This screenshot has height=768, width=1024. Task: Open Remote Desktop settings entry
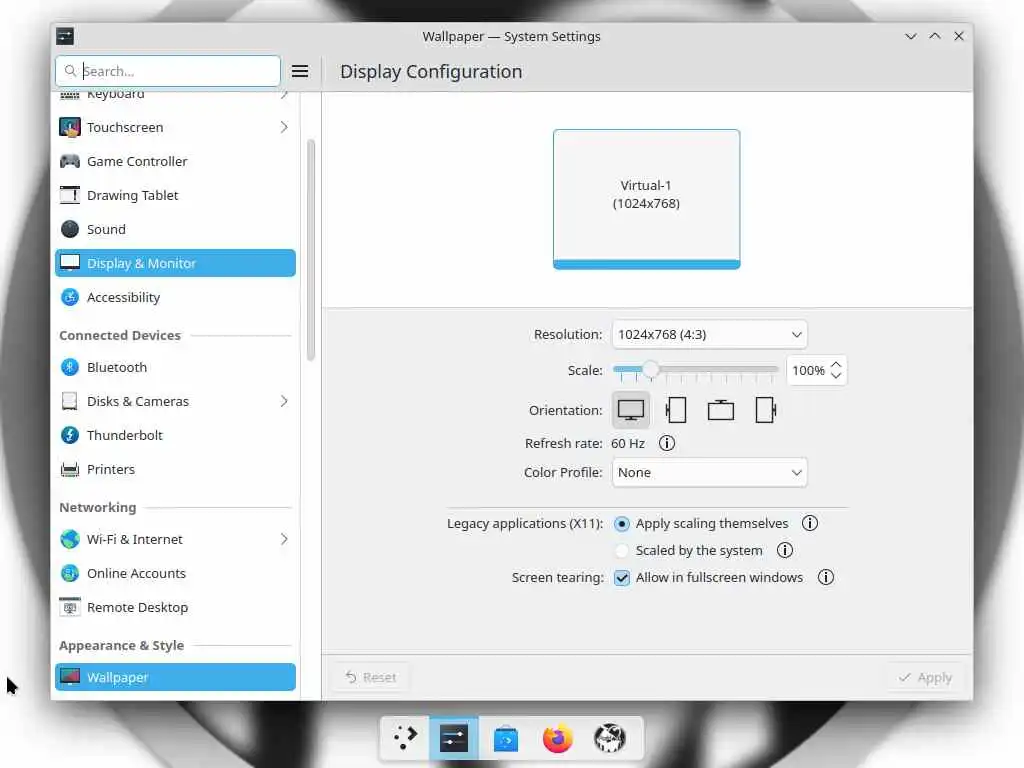[x=175, y=607]
